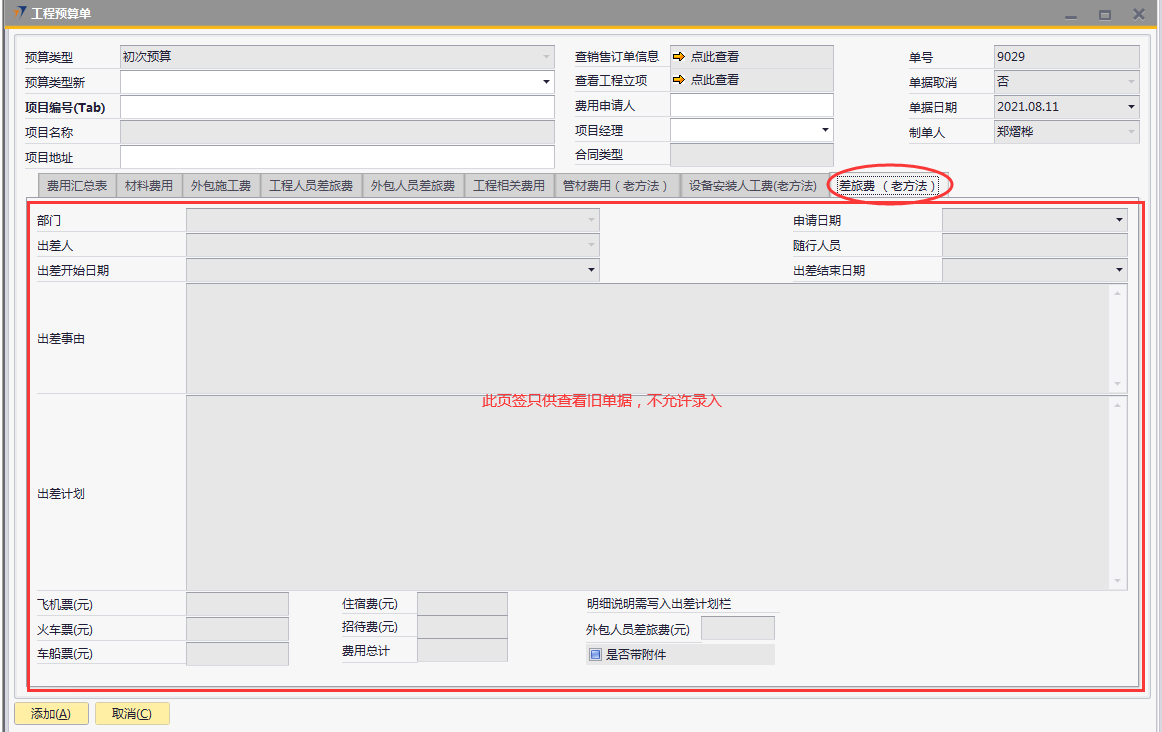The height and width of the screenshot is (732, 1162).
Task: Click the orange arrow beside 查看工程立项
Action: point(678,81)
